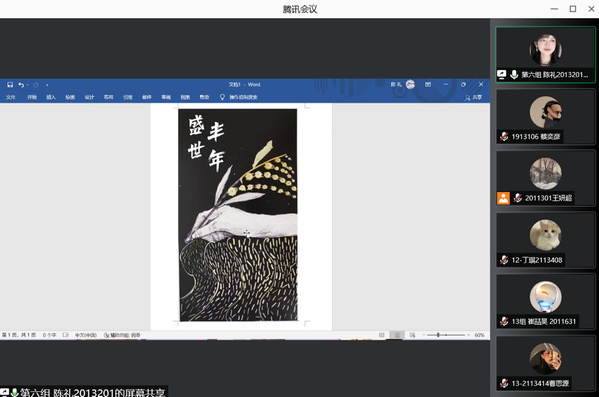This screenshot has width=599, height=397.
Task: Open the 60% zoom level dialog
Action: click(479, 335)
